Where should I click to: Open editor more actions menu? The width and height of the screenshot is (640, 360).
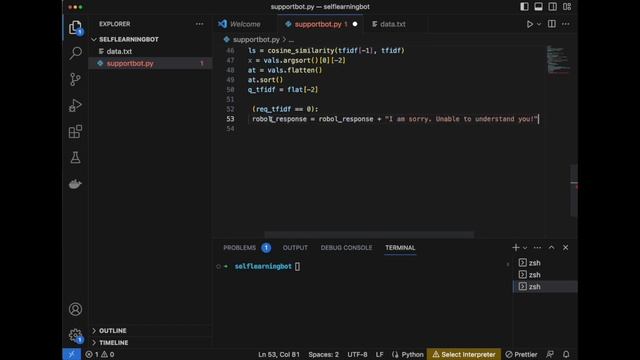(566, 24)
